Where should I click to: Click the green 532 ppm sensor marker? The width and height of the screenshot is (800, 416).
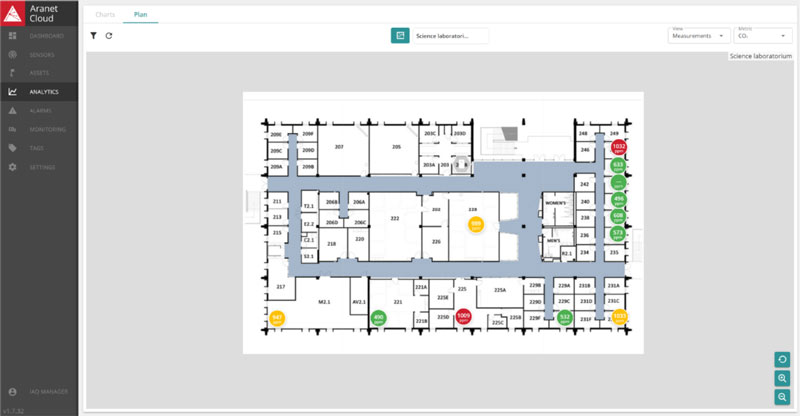click(565, 317)
